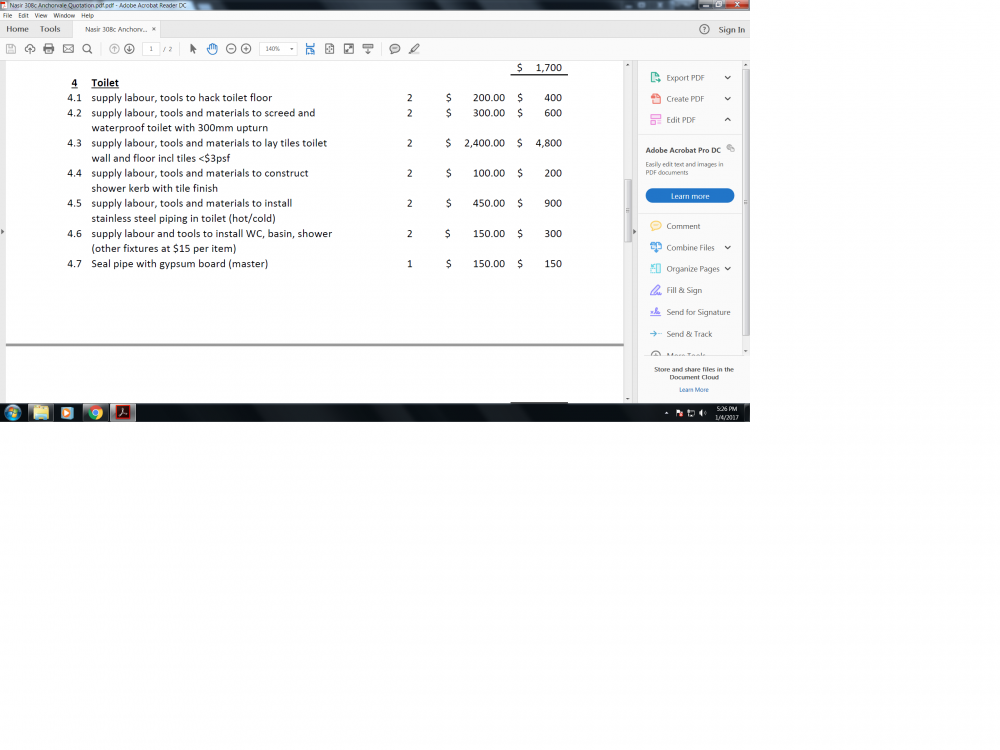
Task: Select the Highlight text pen tool
Action: 414,49
